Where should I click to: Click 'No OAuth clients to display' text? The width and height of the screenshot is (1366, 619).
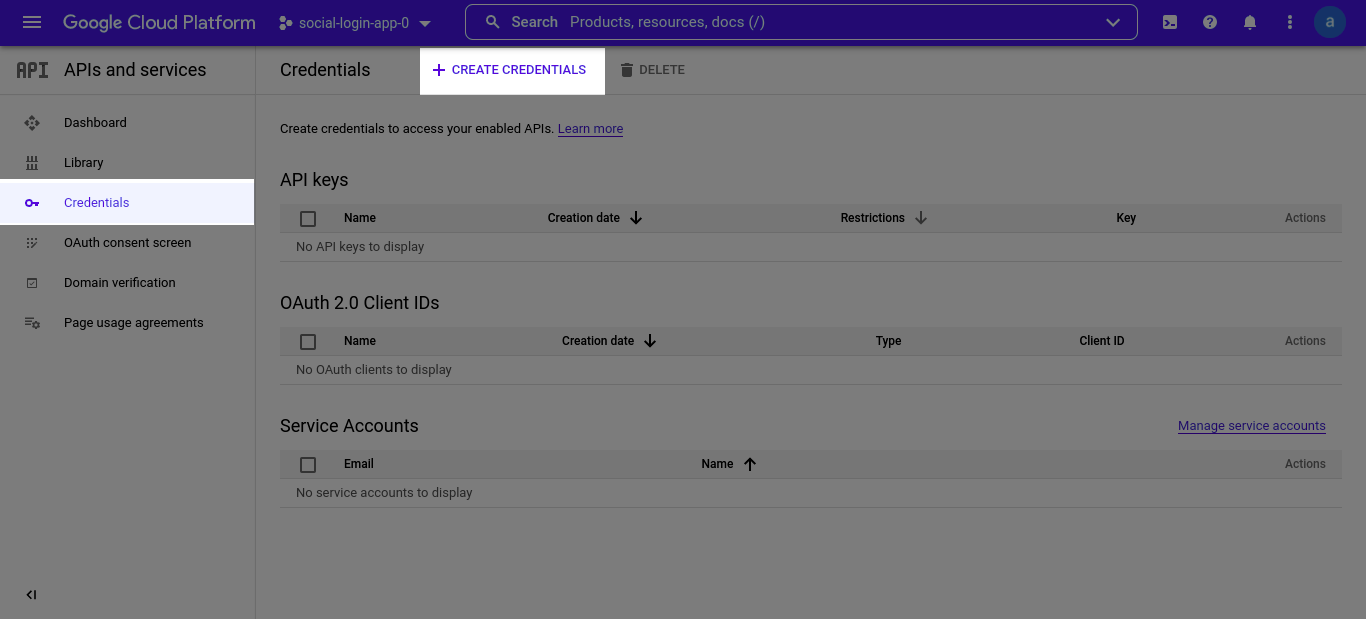coord(374,370)
